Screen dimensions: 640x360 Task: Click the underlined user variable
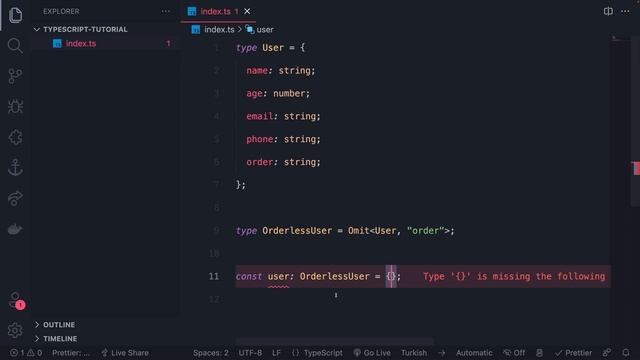pos(278,276)
